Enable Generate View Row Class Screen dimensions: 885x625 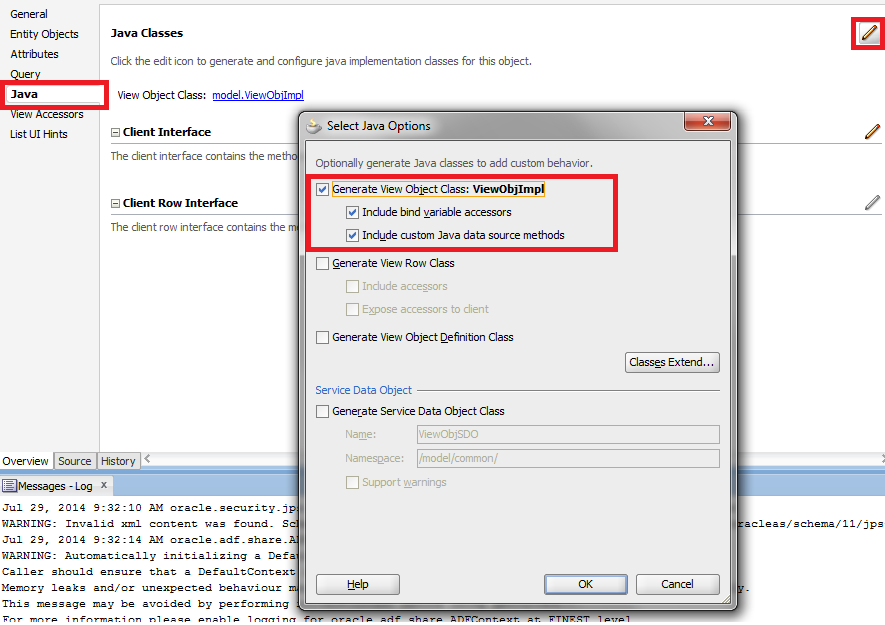[322, 264]
